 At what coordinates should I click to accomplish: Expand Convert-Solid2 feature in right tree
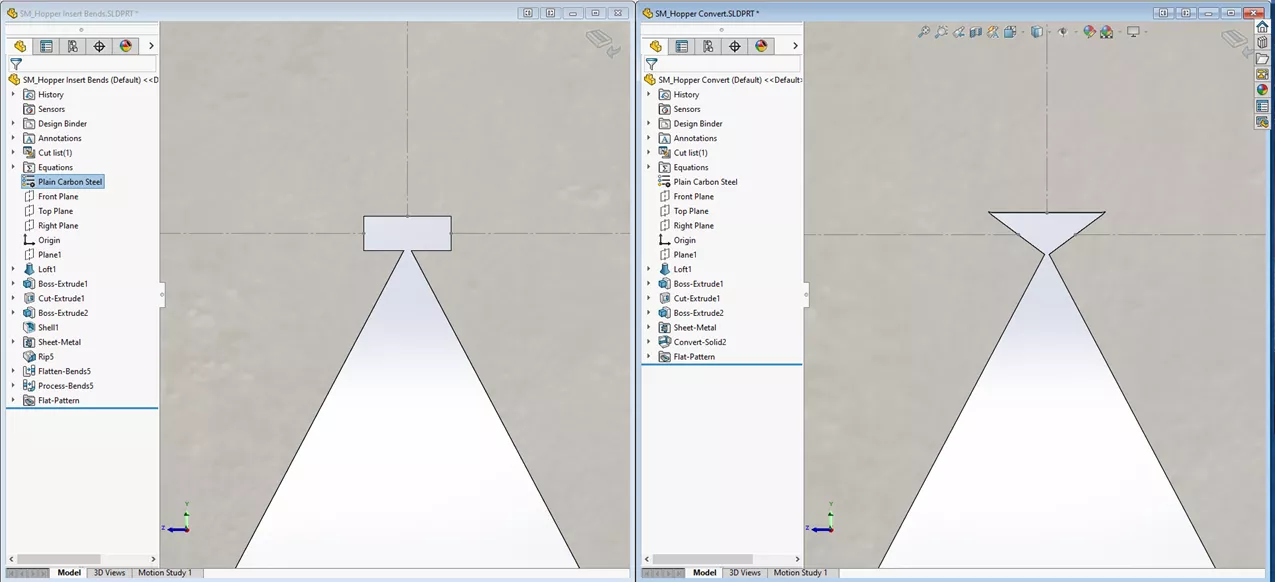[x=649, y=342]
